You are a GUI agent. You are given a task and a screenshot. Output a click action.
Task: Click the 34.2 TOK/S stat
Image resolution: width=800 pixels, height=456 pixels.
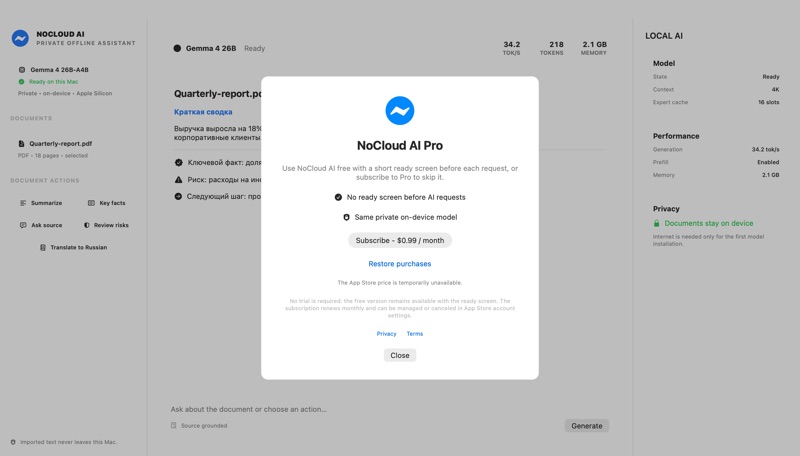tap(512, 48)
